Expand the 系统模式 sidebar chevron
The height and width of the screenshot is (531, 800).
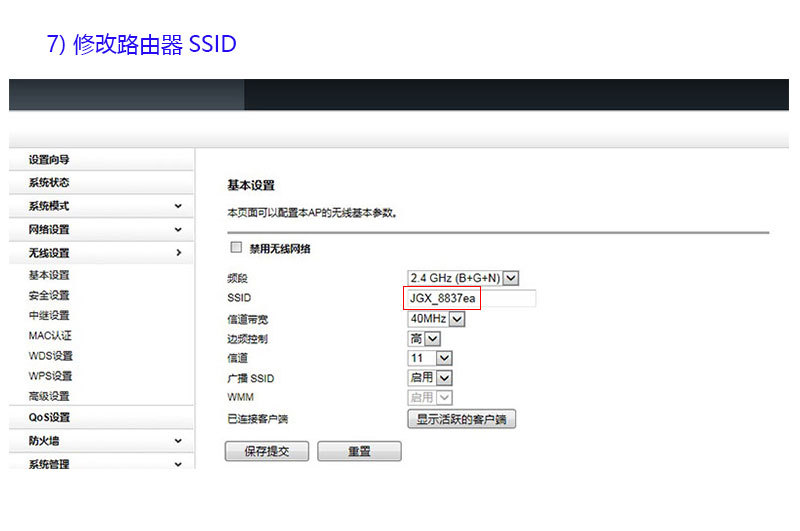[178, 206]
